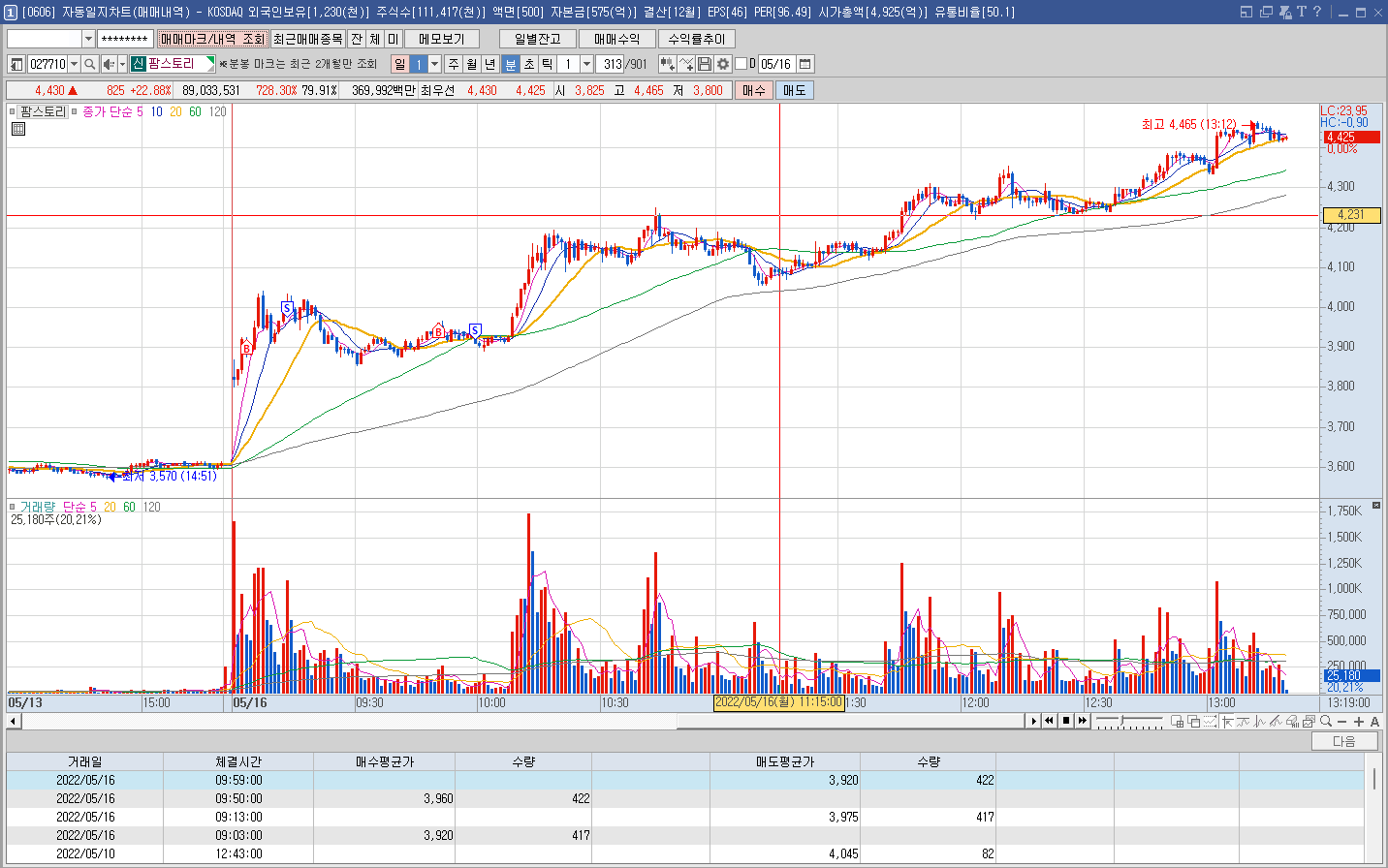Image resolution: width=1388 pixels, height=868 pixels.
Task: Click the T font icon in title bar
Action: tap(1301, 12)
